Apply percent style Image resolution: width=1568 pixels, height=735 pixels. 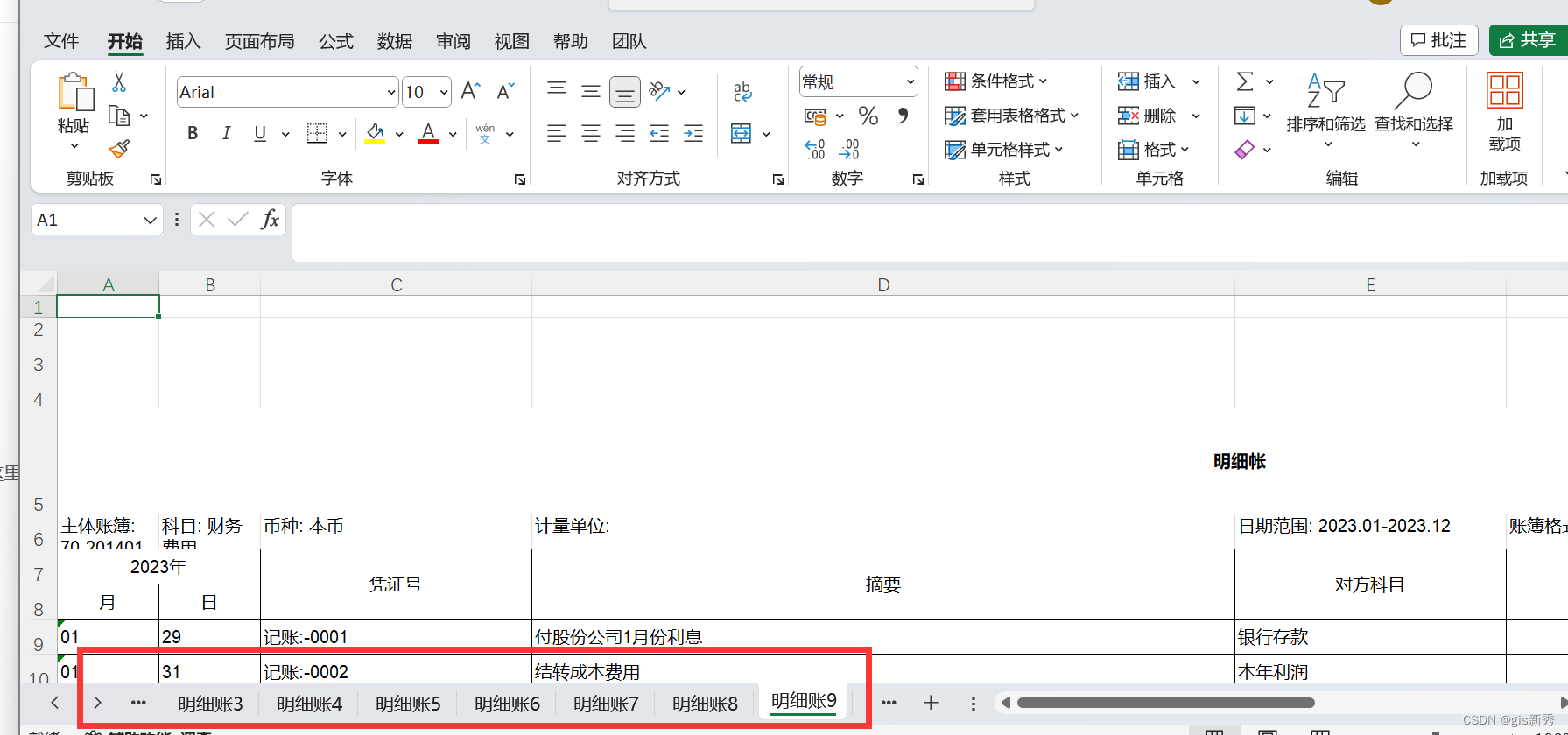pyautogui.click(x=868, y=115)
